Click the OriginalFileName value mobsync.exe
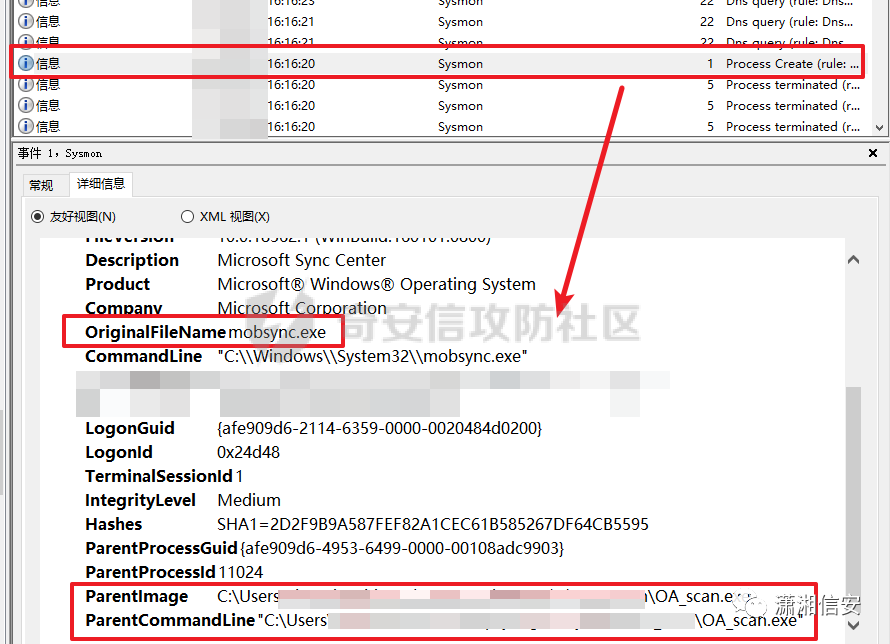890x644 pixels. tap(277, 332)
